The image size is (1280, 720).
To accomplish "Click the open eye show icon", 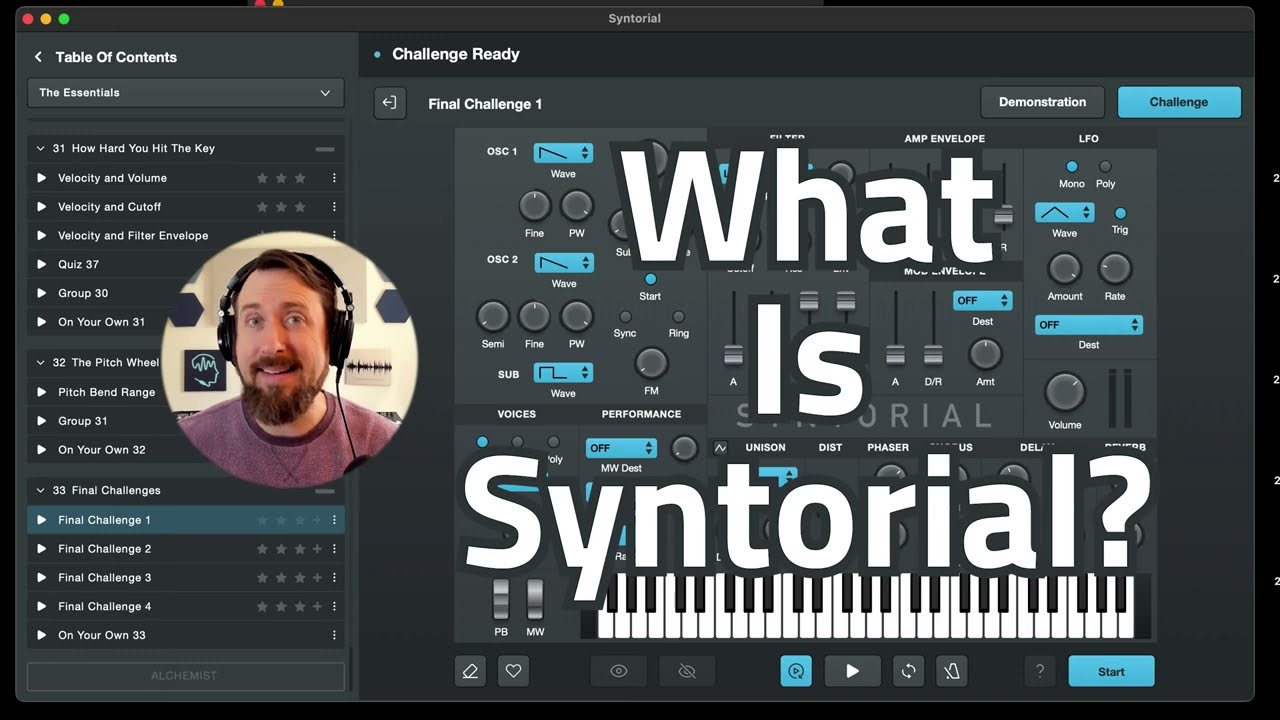I will point(619,671).
